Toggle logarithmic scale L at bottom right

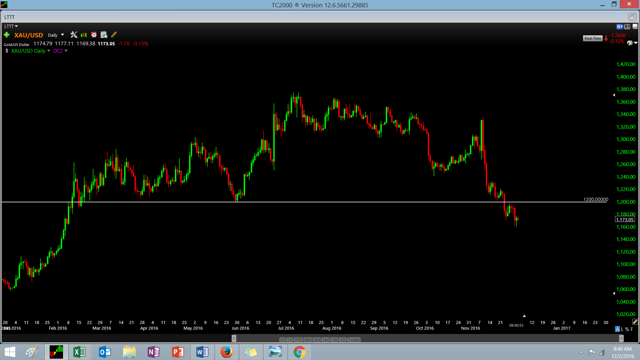coord(622,329)
